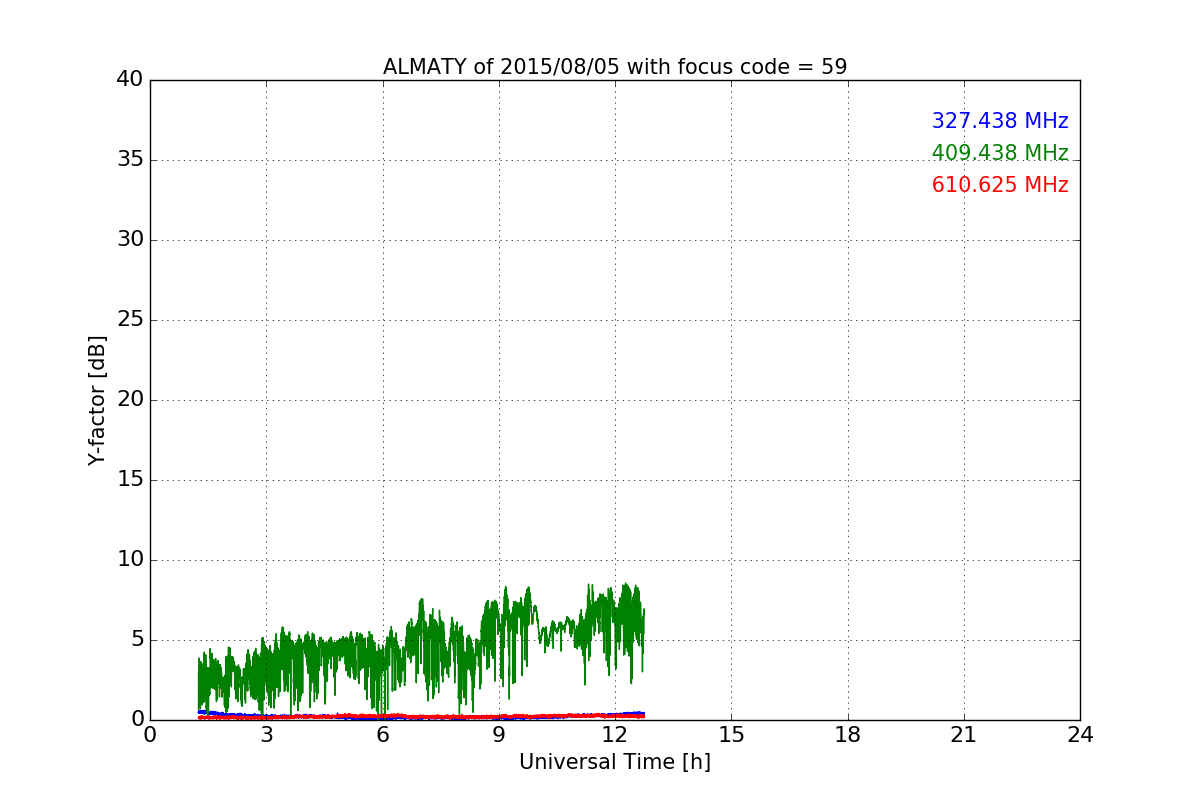Click the plot title ALMATY of 2015/08/05
Viewport: 1200px width, 800px height.
(615, 67)
